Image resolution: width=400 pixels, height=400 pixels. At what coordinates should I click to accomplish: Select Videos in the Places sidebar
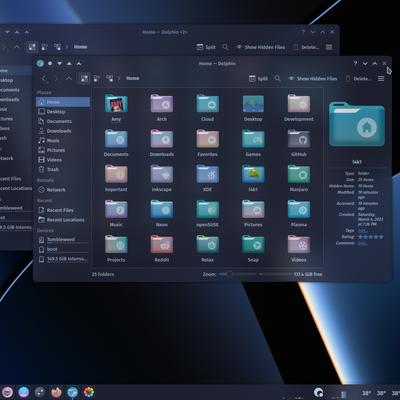click(63, 160)
